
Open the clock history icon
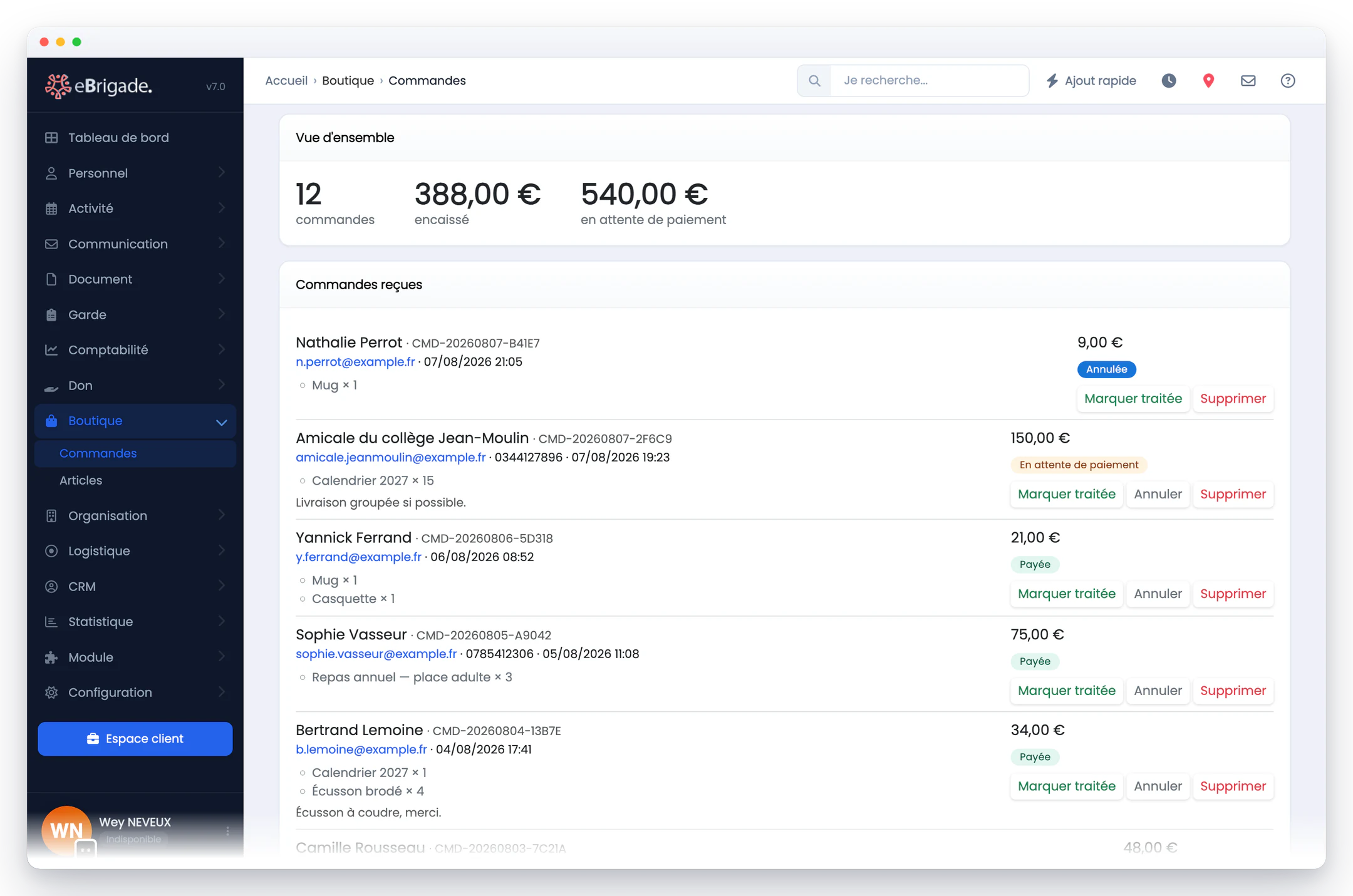click(x=1169, y=81)
